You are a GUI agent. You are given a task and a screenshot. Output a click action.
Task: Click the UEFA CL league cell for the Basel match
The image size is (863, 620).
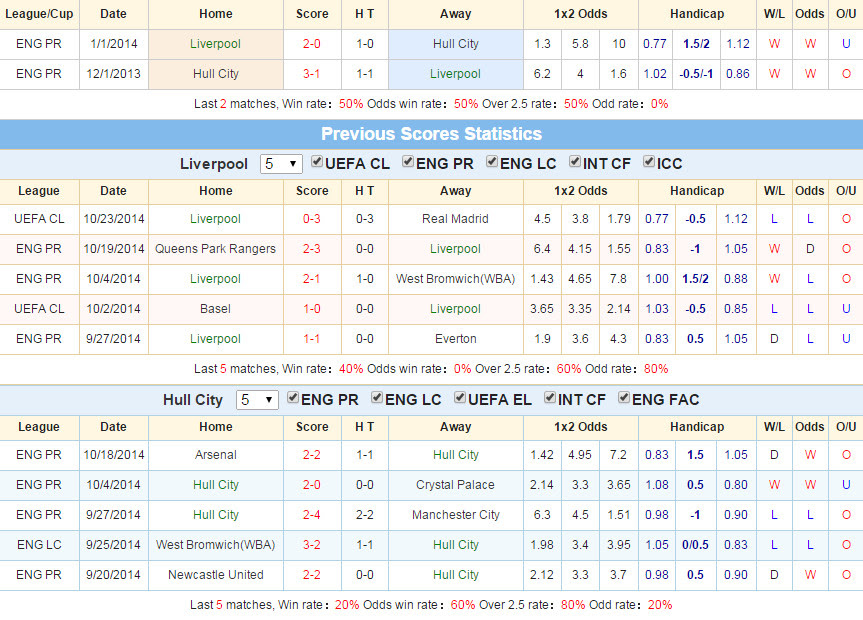tap(39, 309)
